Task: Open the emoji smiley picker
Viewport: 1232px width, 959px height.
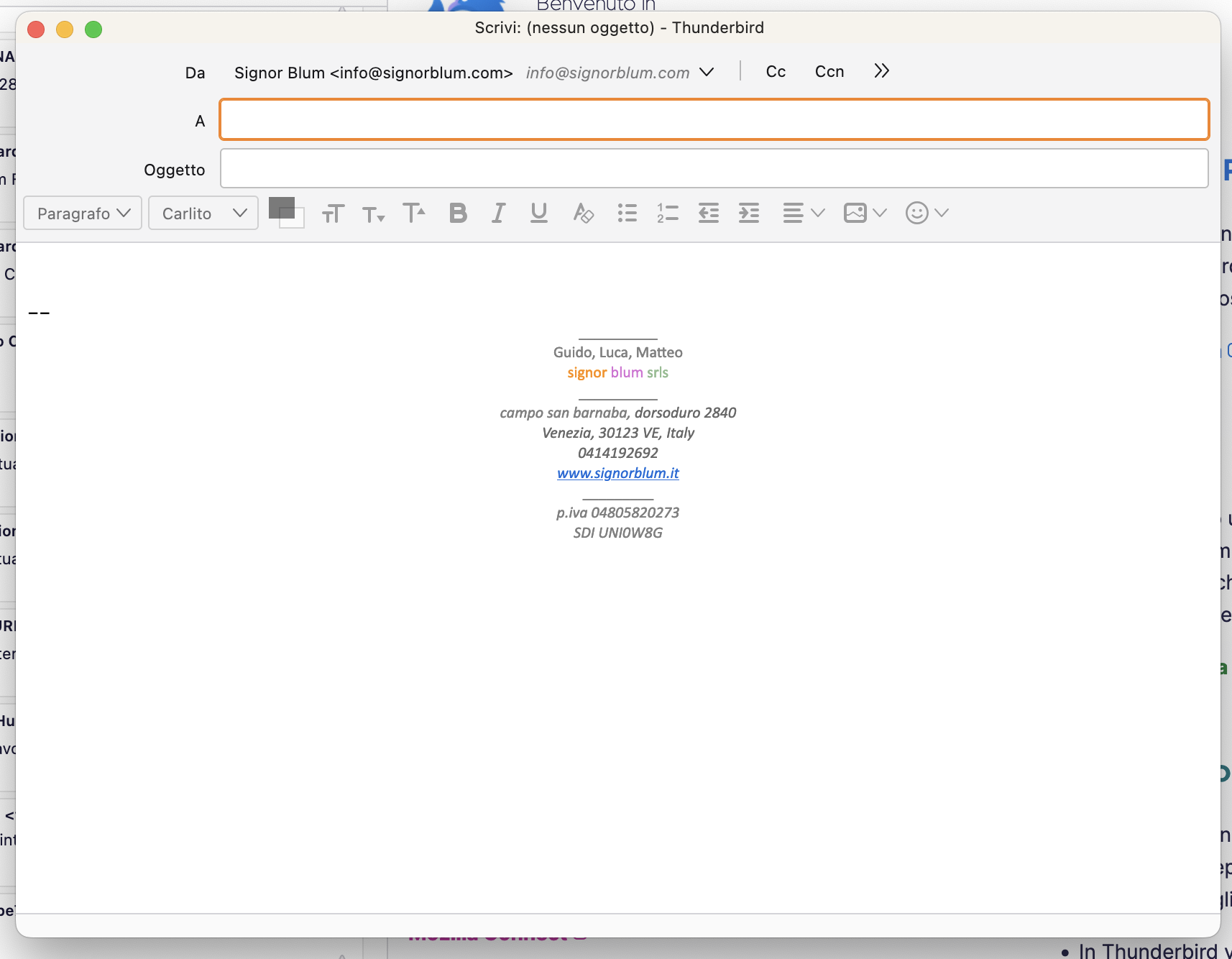Action: coord(927,214)
